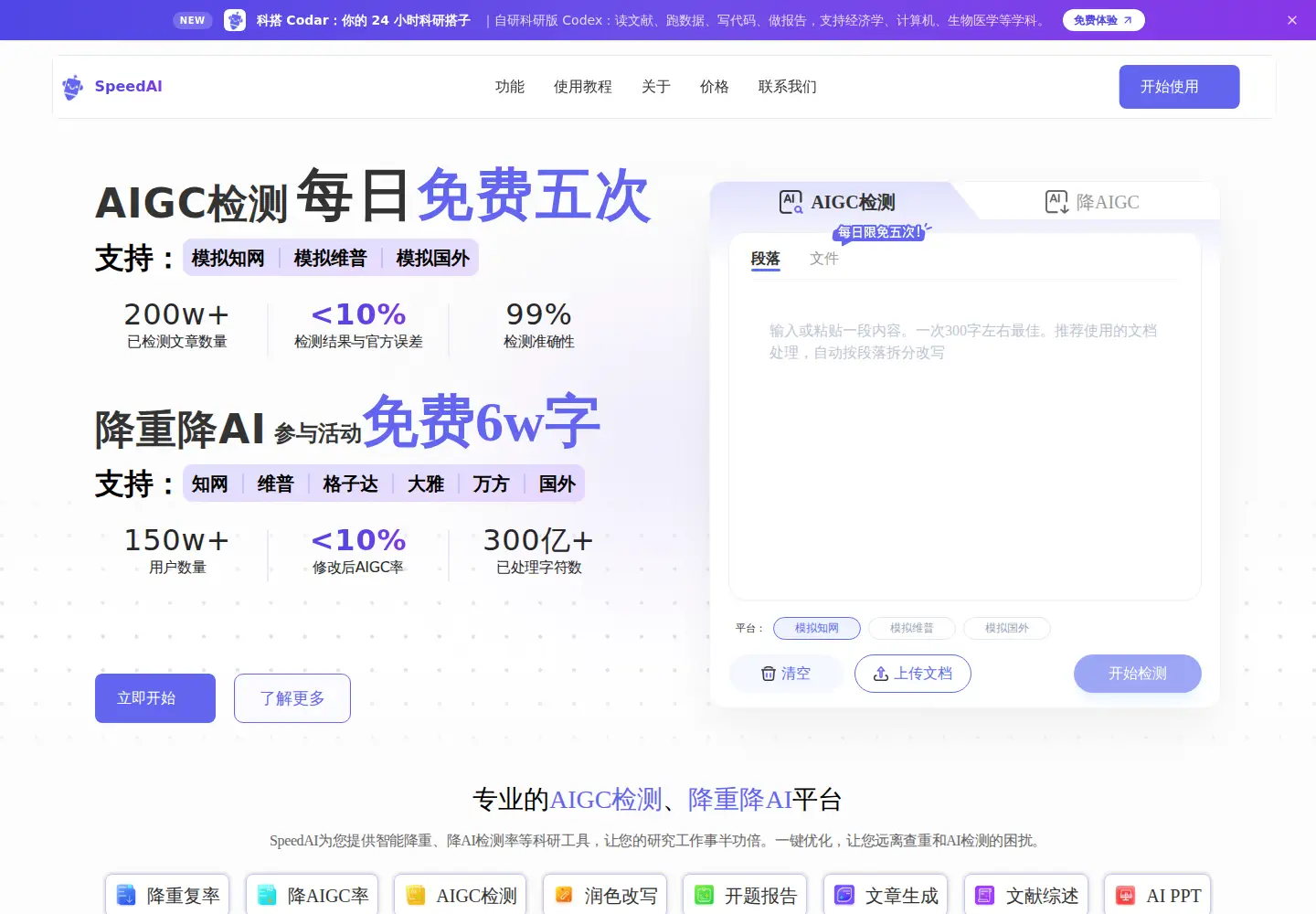Viewport: 1316px width, 914px height.
Task: Select the 模拟知网 platform option
Action: [817, 629]
